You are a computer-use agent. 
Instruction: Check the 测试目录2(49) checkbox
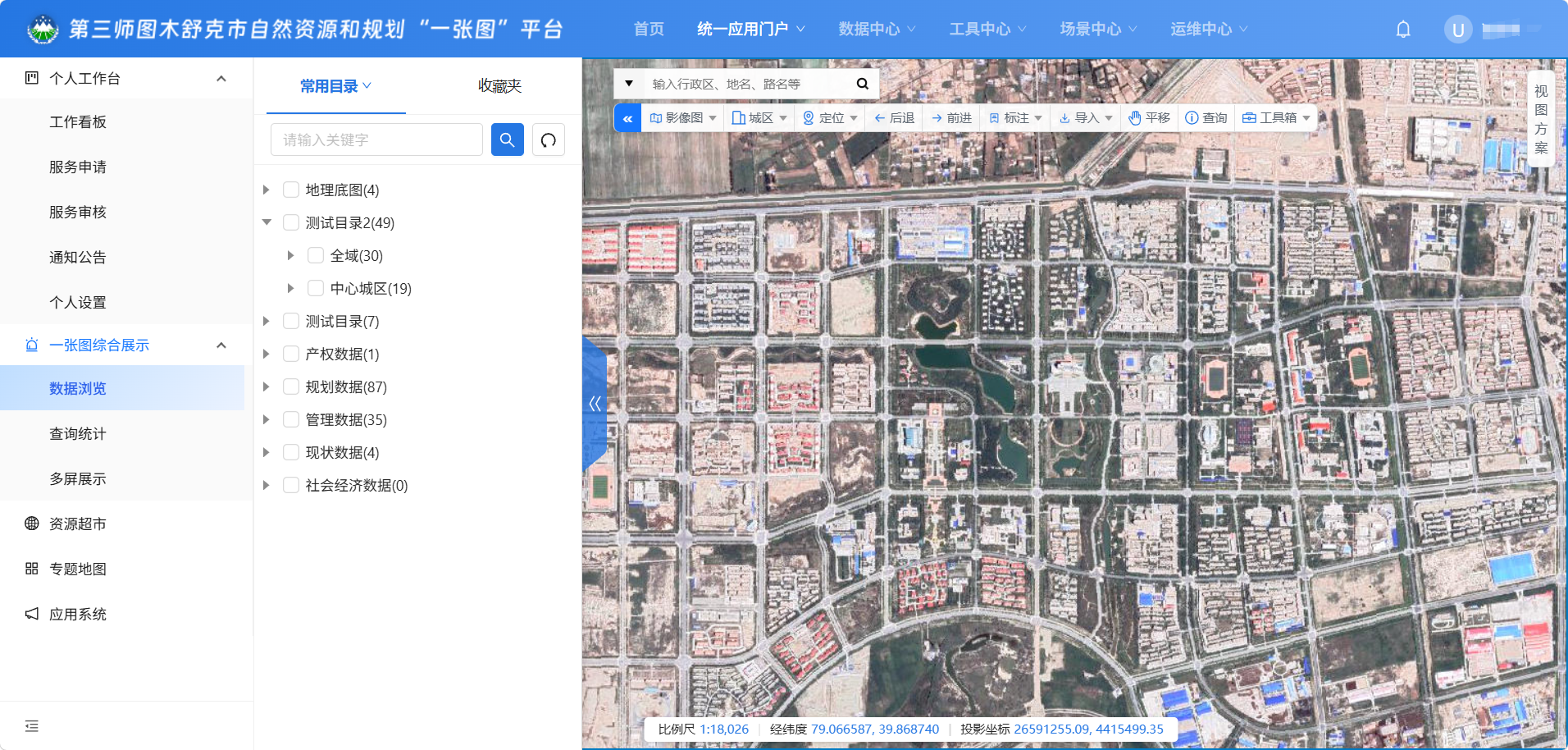click(x=291, y=222)
